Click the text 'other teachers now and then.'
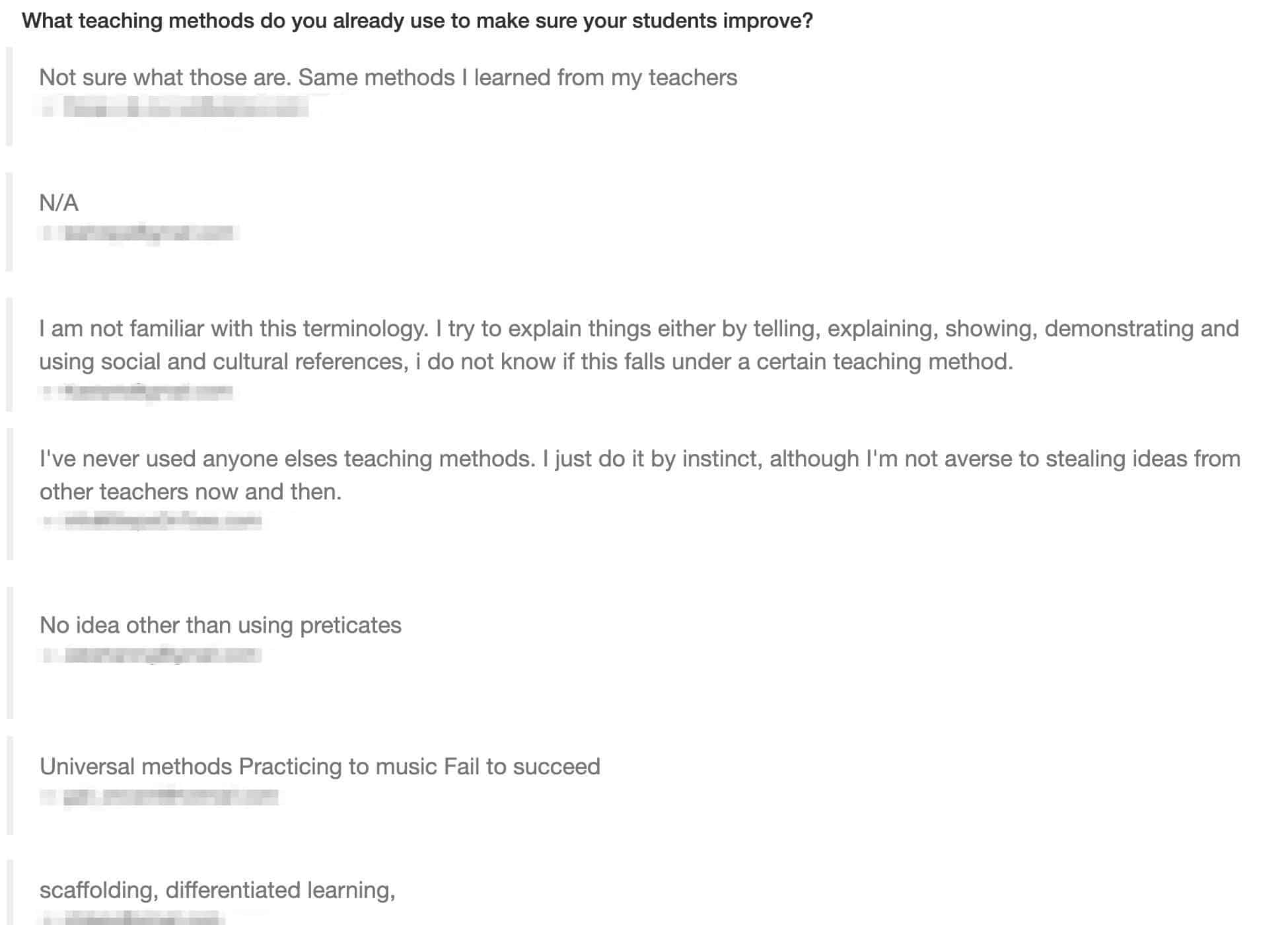This screenshot has width=1288, height=925. (x=190, y=492)
